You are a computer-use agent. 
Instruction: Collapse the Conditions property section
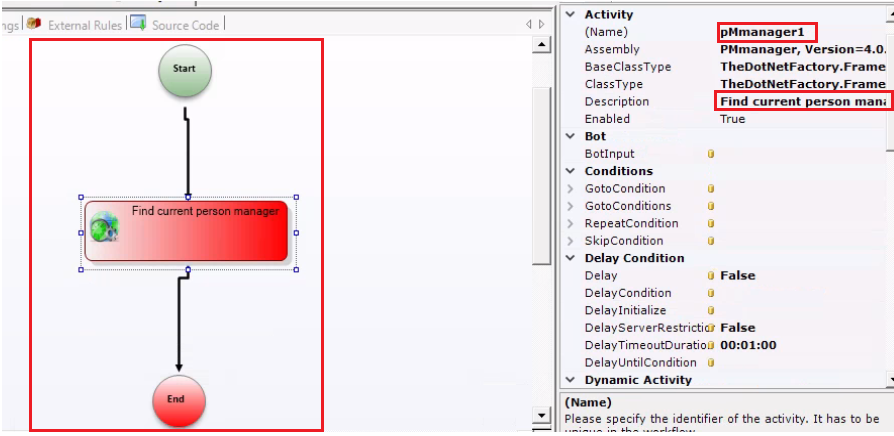pos(570,171)
